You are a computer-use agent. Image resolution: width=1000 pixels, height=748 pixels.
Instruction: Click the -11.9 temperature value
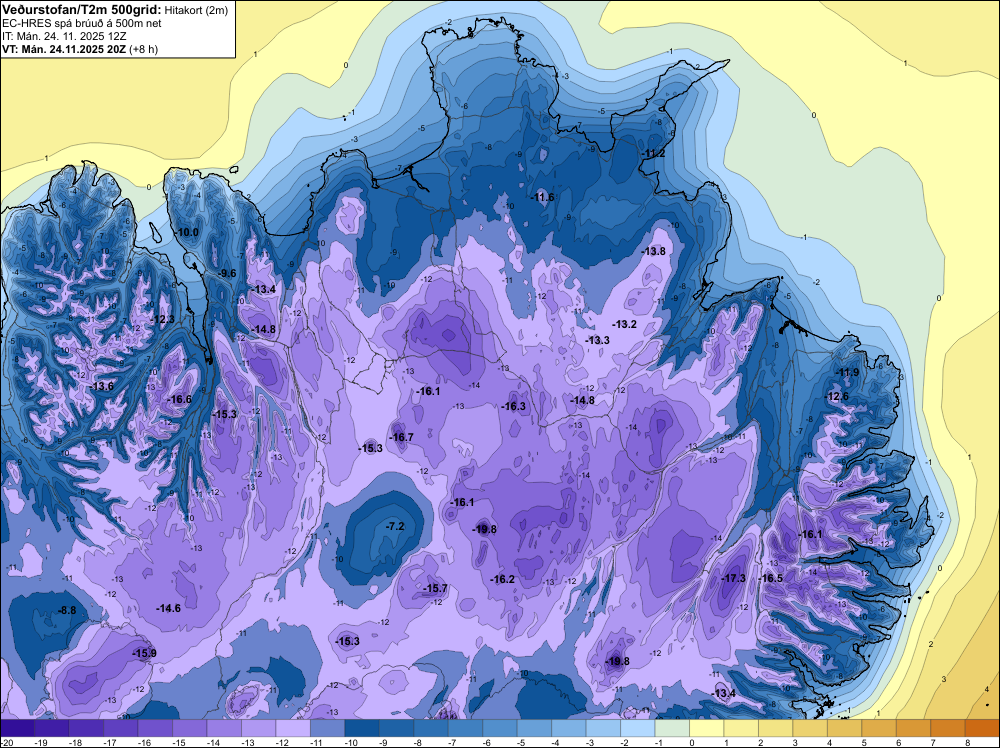coord(848,372)
